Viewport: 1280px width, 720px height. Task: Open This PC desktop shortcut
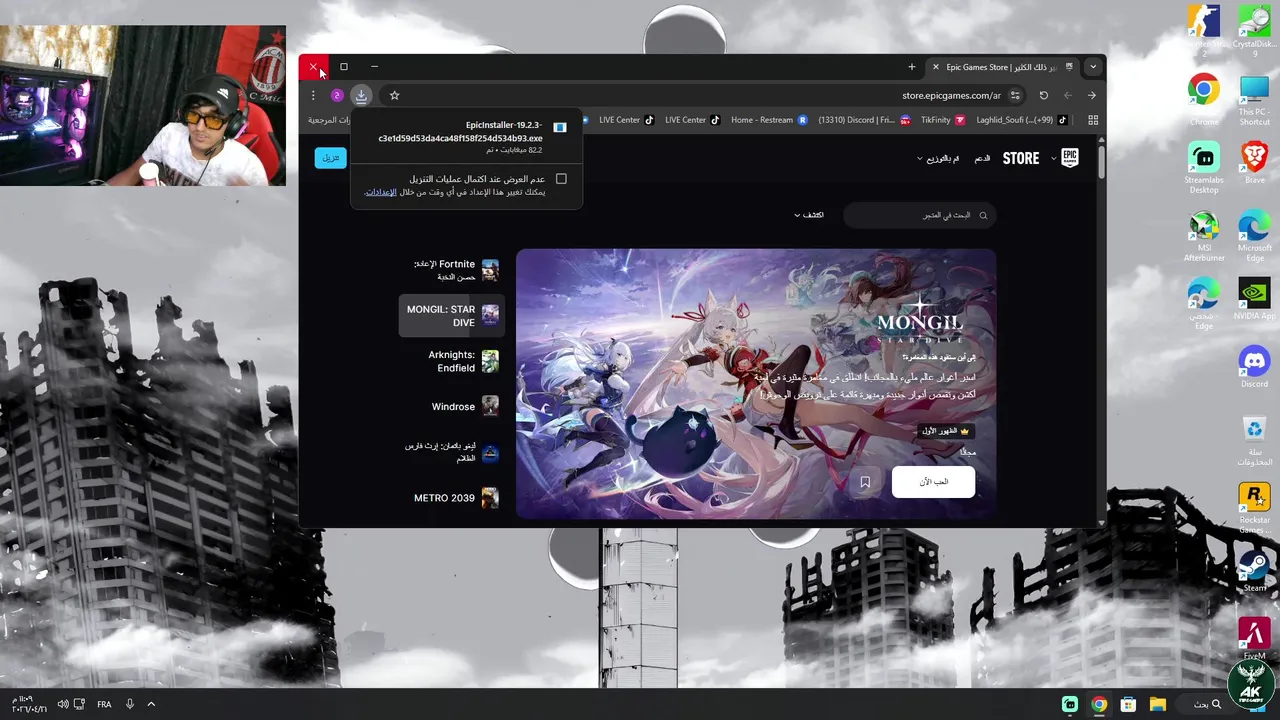(1254, 98)
